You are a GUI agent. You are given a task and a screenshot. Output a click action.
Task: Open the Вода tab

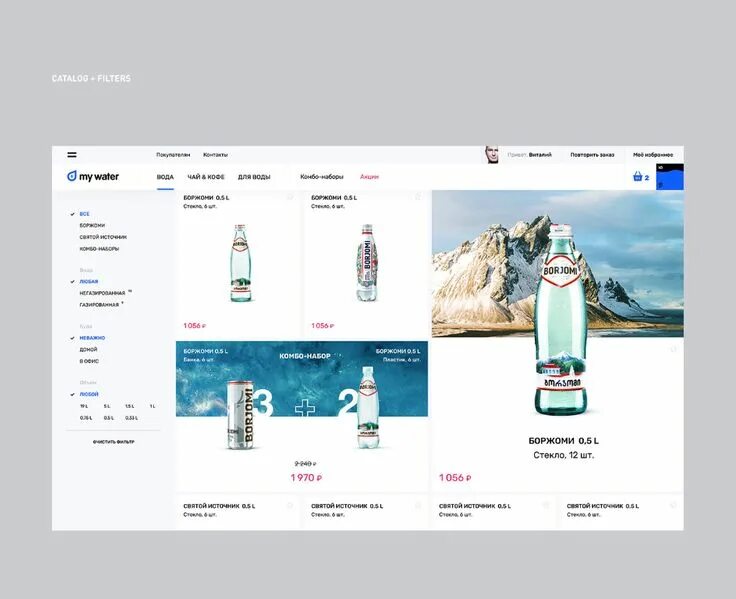pos(165,177)
